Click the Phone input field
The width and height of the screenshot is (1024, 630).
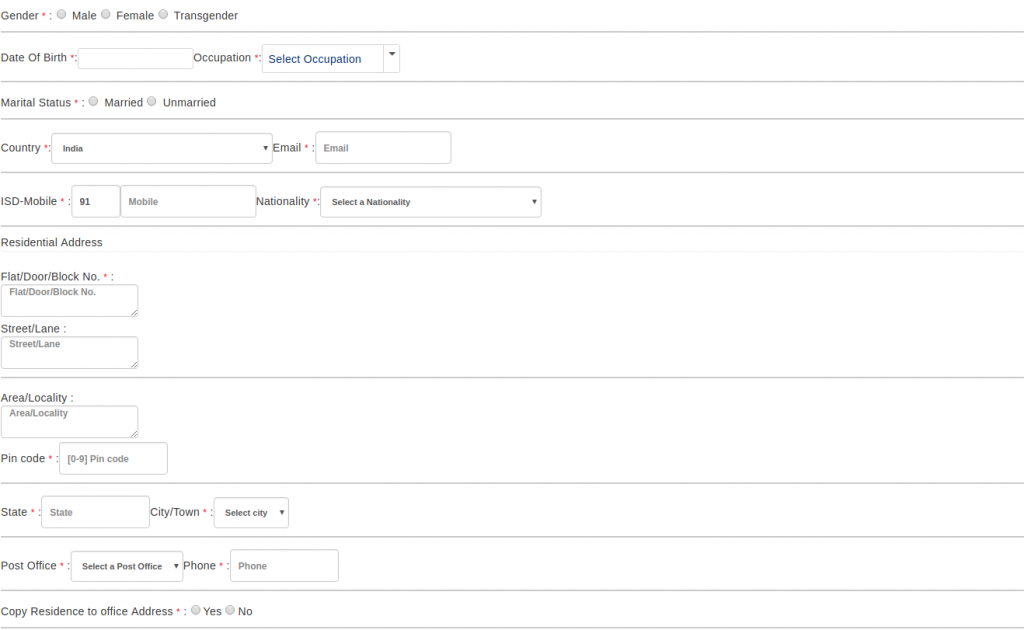[x=283, y=565]
